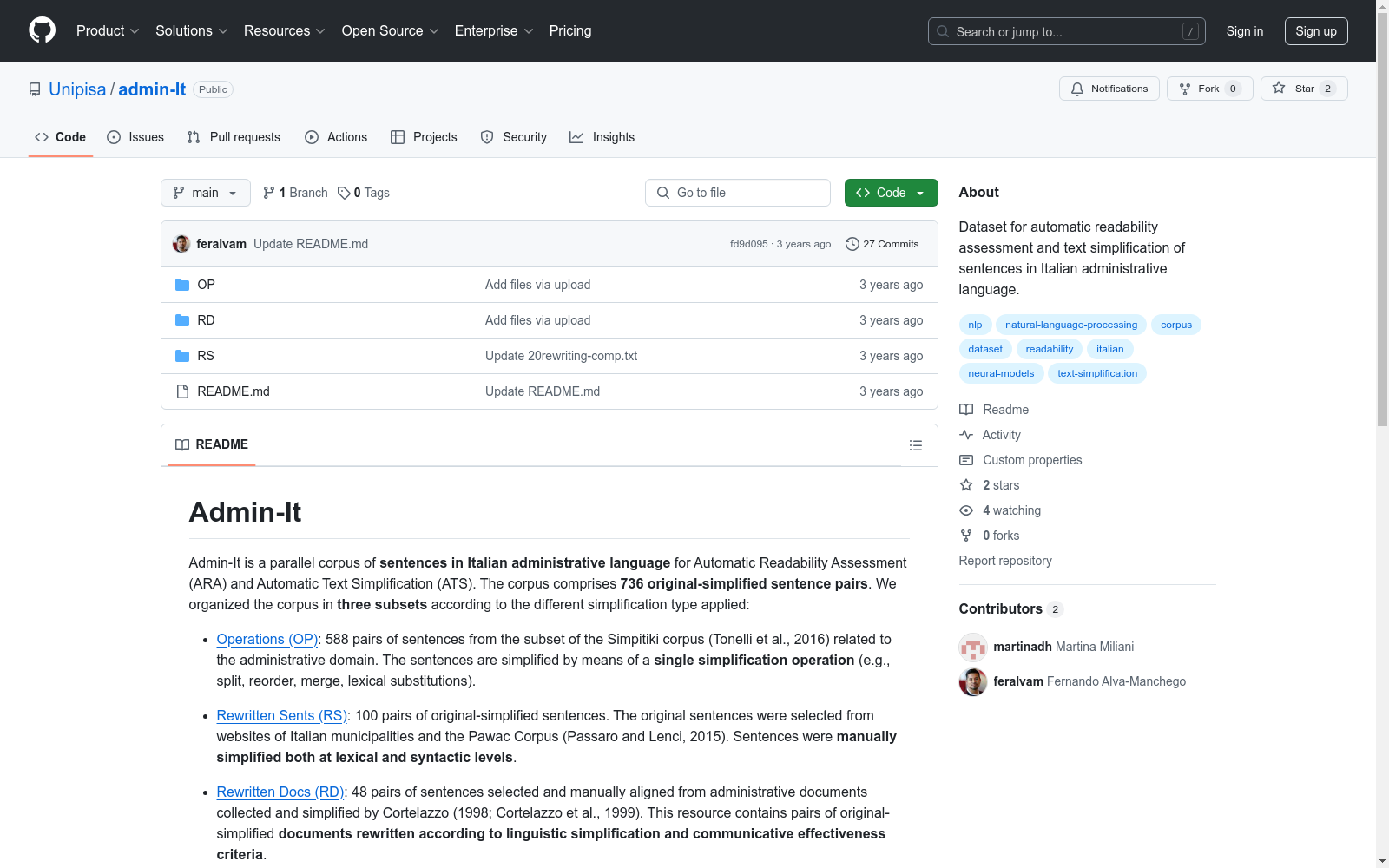Click the italian topic tag
This screenshot has height=868, width=1389.
pos(1110,349)
